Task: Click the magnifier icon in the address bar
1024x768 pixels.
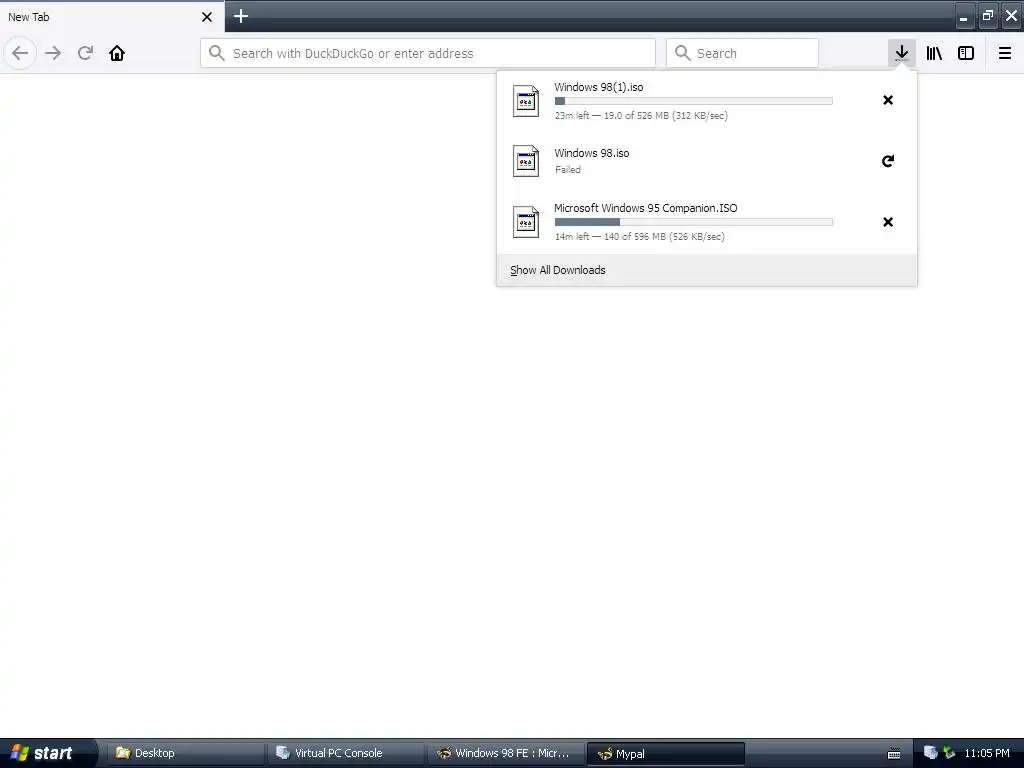Action: (217, 53)
